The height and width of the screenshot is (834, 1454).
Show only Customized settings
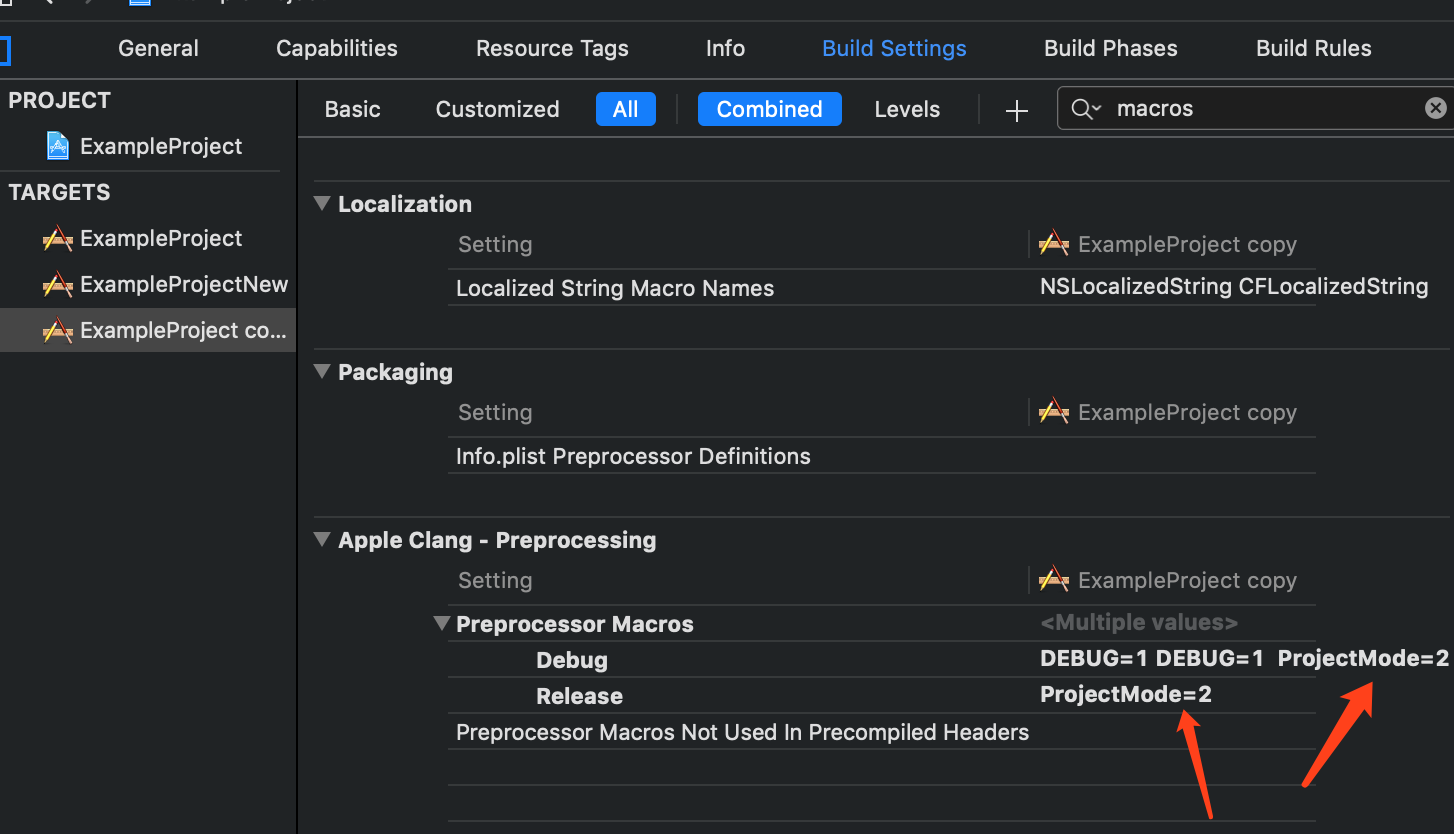pos(497,109)
